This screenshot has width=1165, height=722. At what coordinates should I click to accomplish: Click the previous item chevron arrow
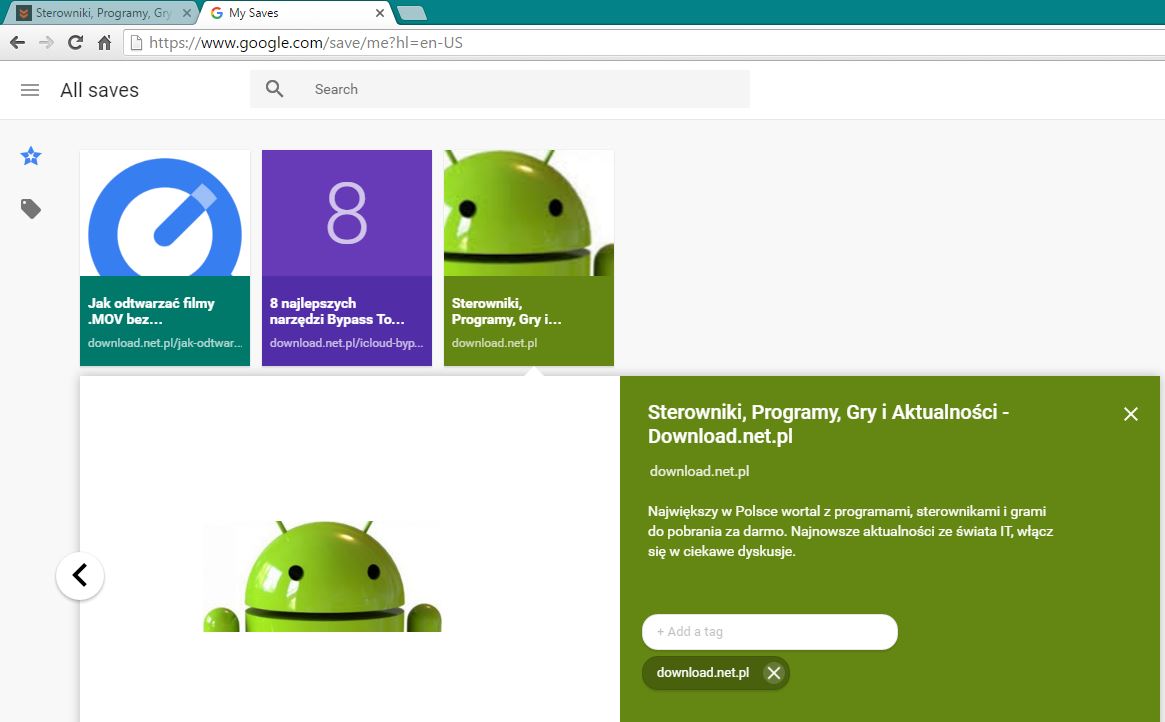point(79,576)
